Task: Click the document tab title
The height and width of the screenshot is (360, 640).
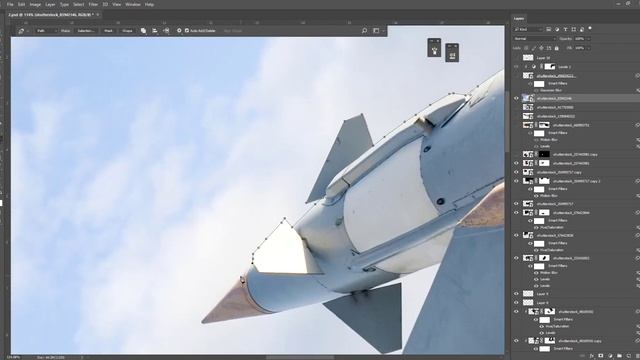Action: click(51, 14)
